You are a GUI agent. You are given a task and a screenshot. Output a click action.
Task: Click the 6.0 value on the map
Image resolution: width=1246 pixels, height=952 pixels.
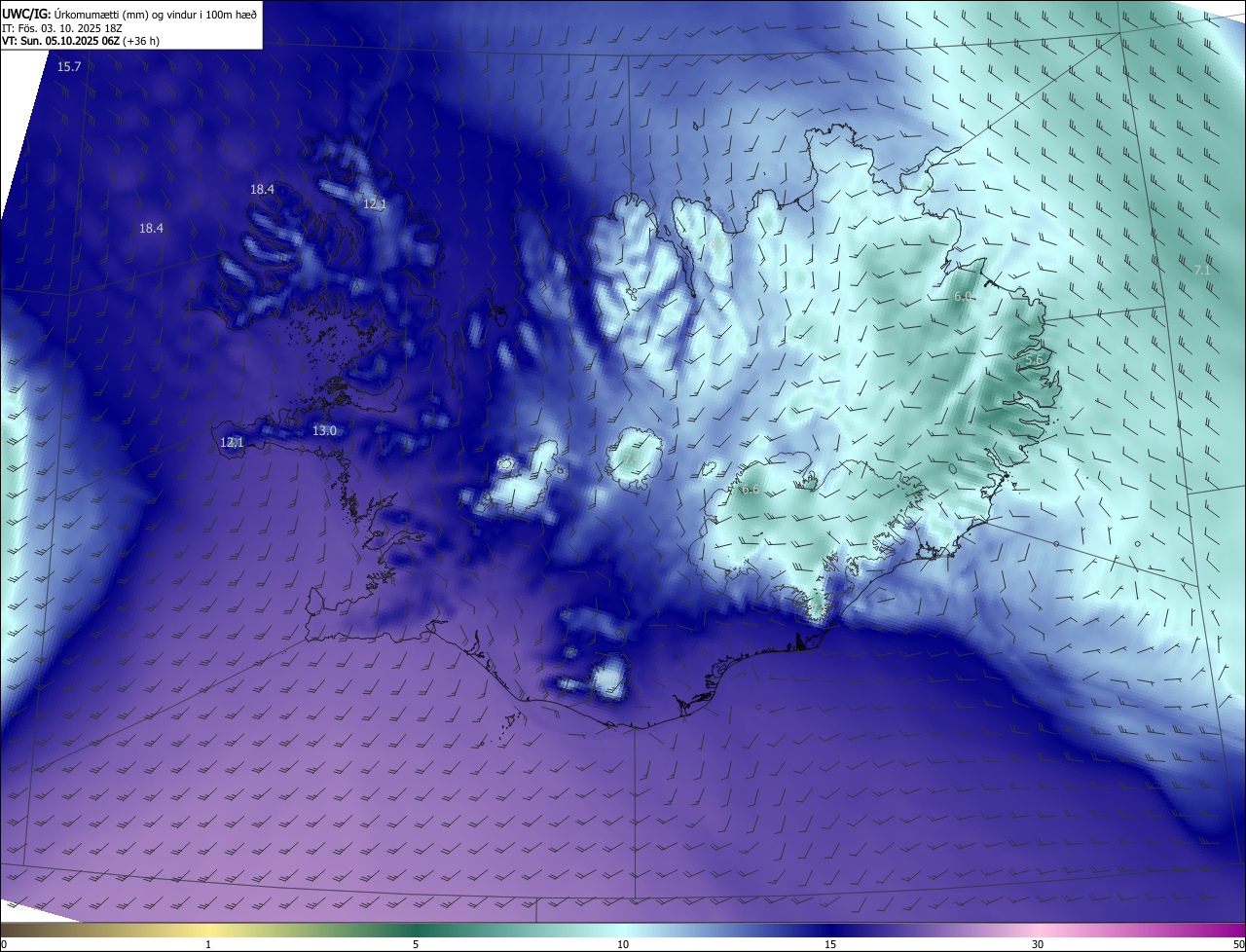click(963, 296)
